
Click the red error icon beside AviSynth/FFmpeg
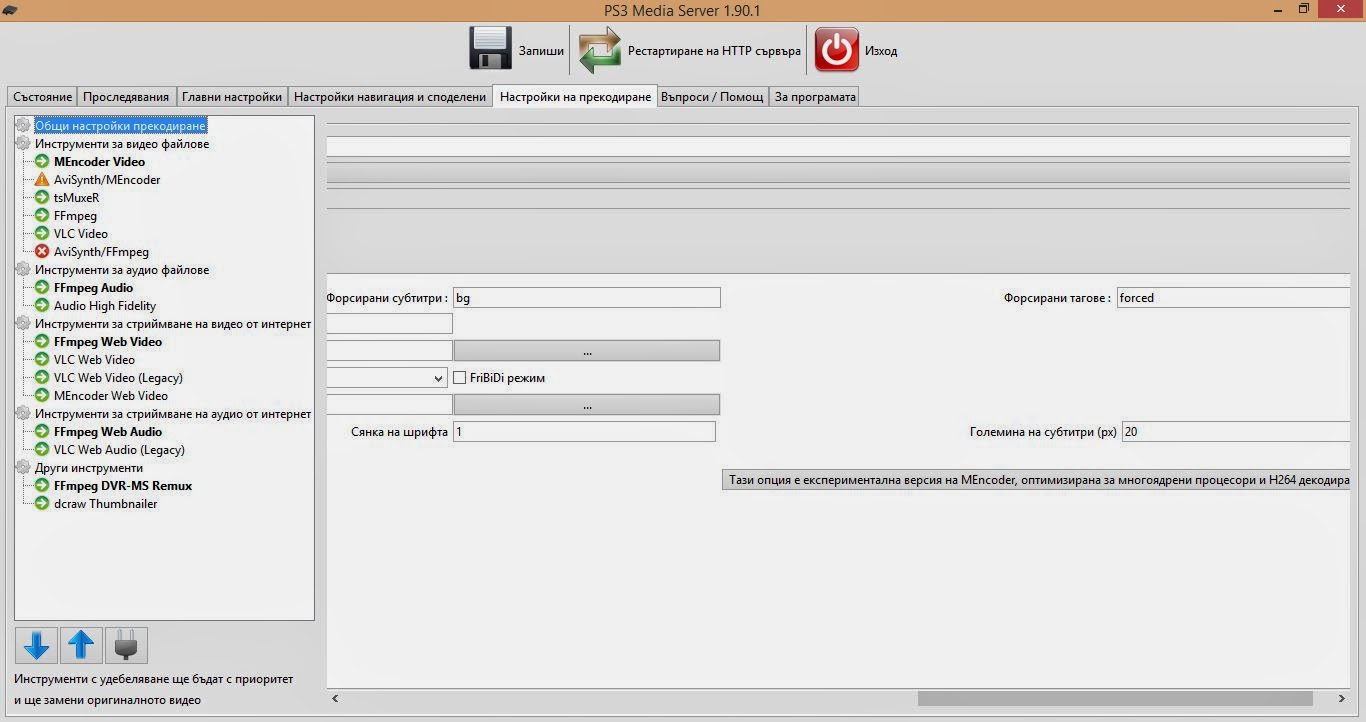pyautogui.click(x=42, y=252)
